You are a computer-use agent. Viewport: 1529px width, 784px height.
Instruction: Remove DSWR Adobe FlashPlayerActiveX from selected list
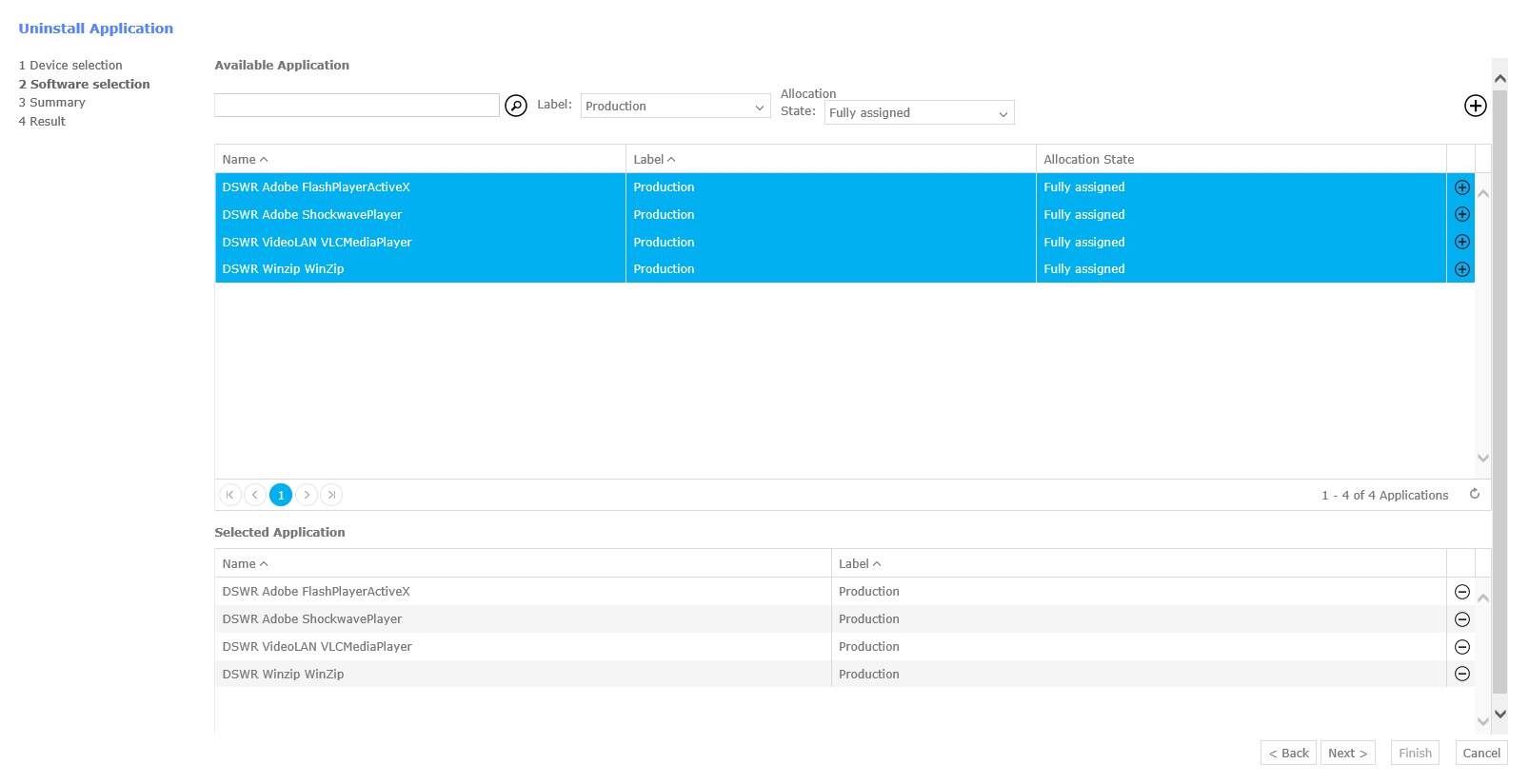click(1461, 592)
